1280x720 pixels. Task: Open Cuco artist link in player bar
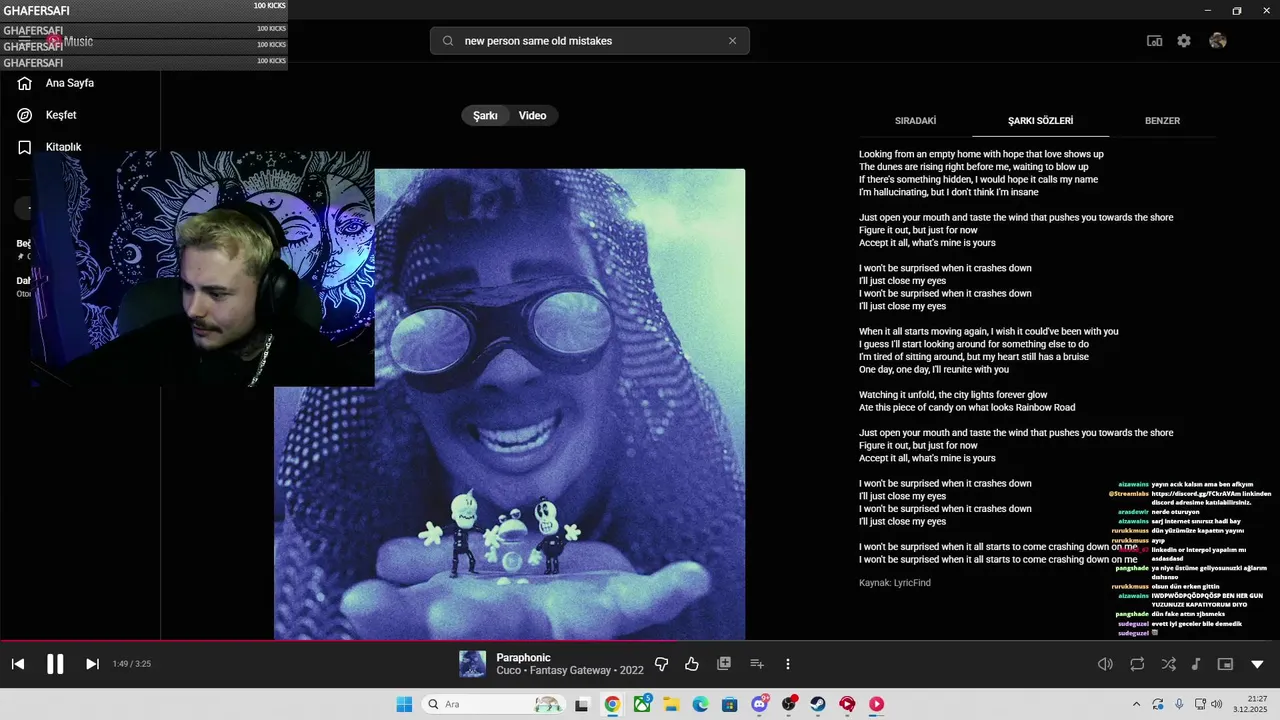click(x=508, y=671)
